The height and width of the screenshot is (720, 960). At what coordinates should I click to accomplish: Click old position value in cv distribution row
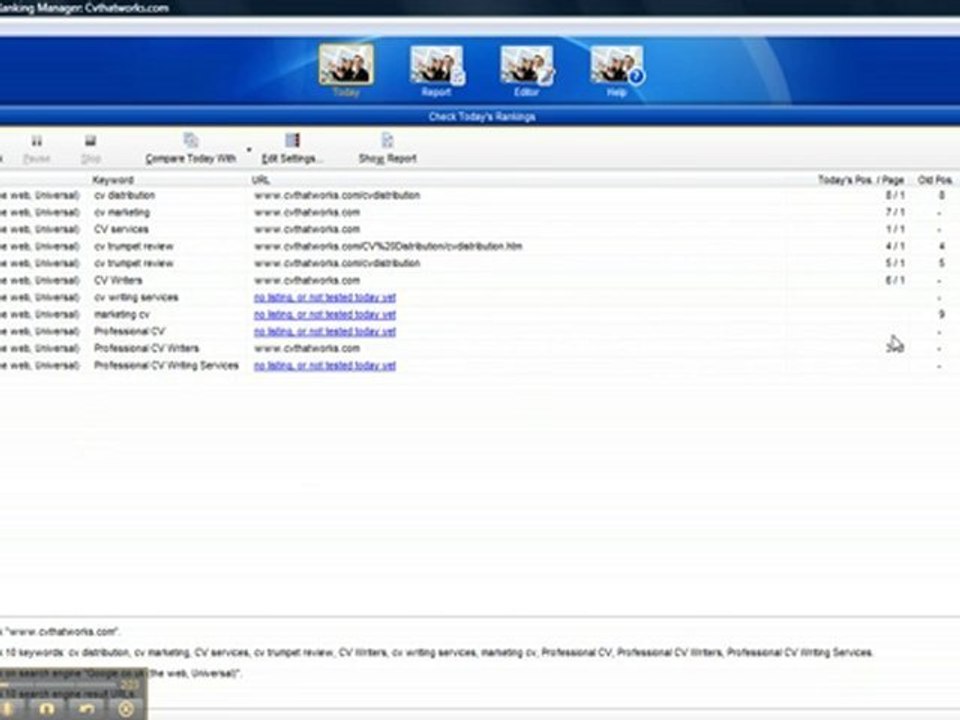[941, 195]
